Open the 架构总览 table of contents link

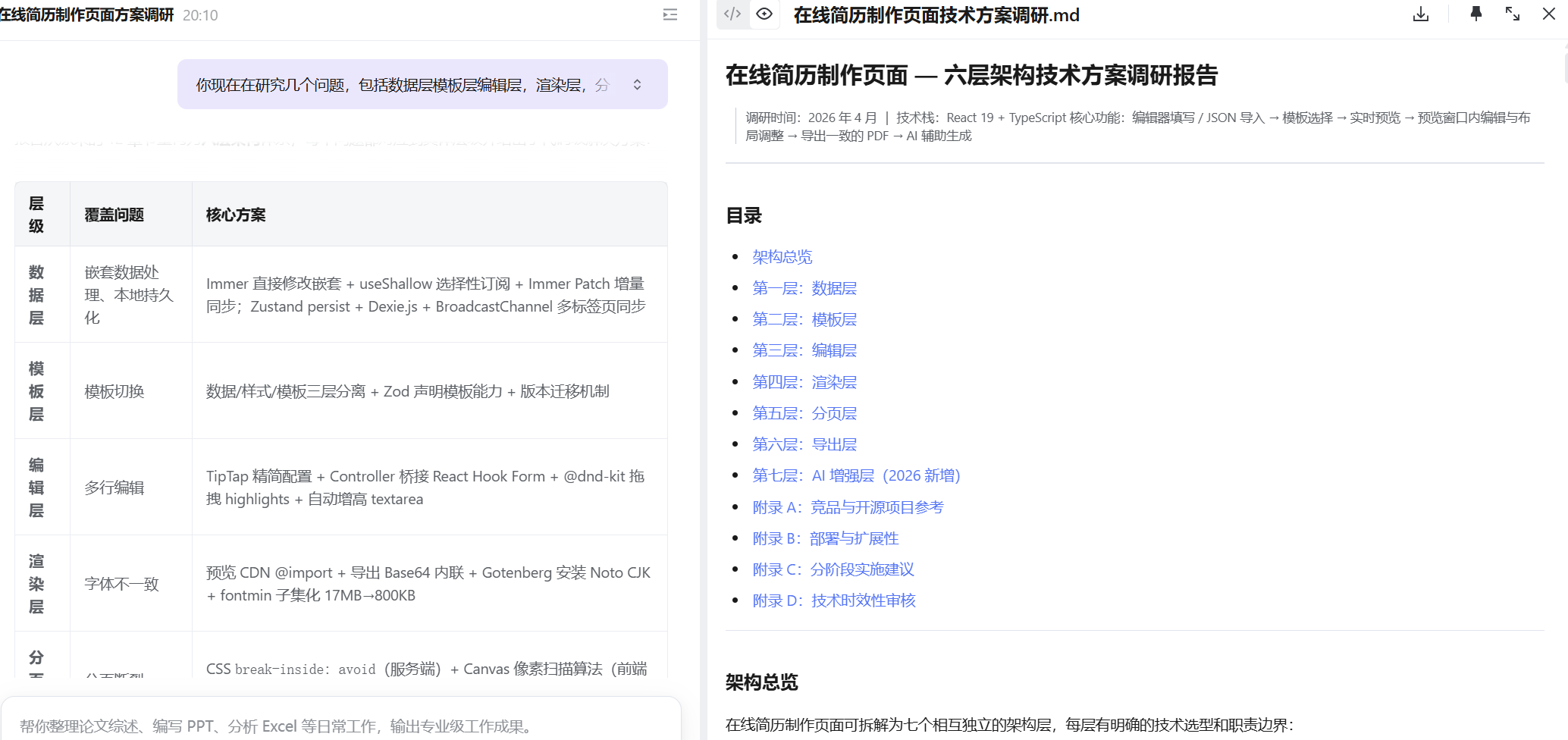(782, 257)
